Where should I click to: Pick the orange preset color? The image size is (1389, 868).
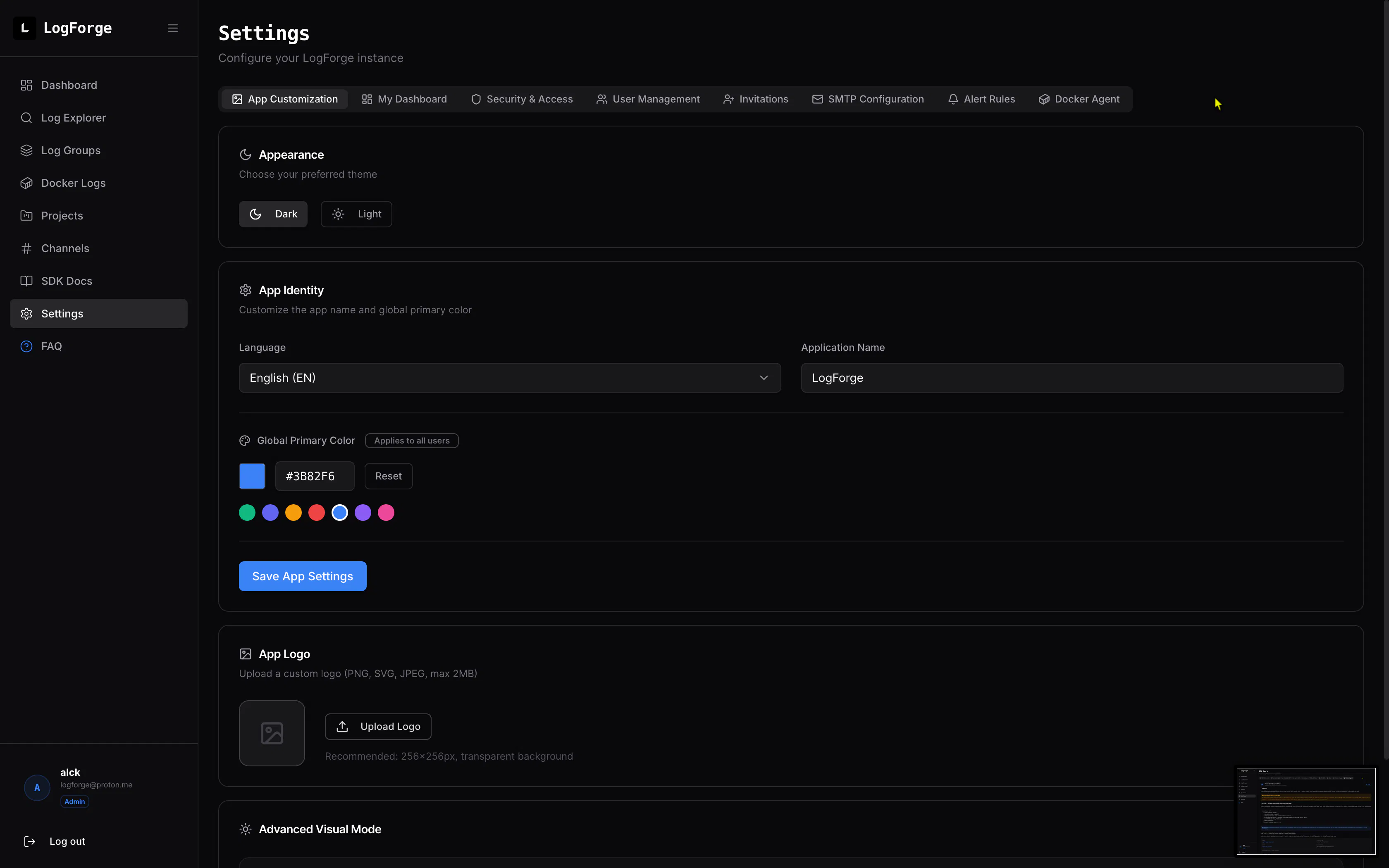293,513
